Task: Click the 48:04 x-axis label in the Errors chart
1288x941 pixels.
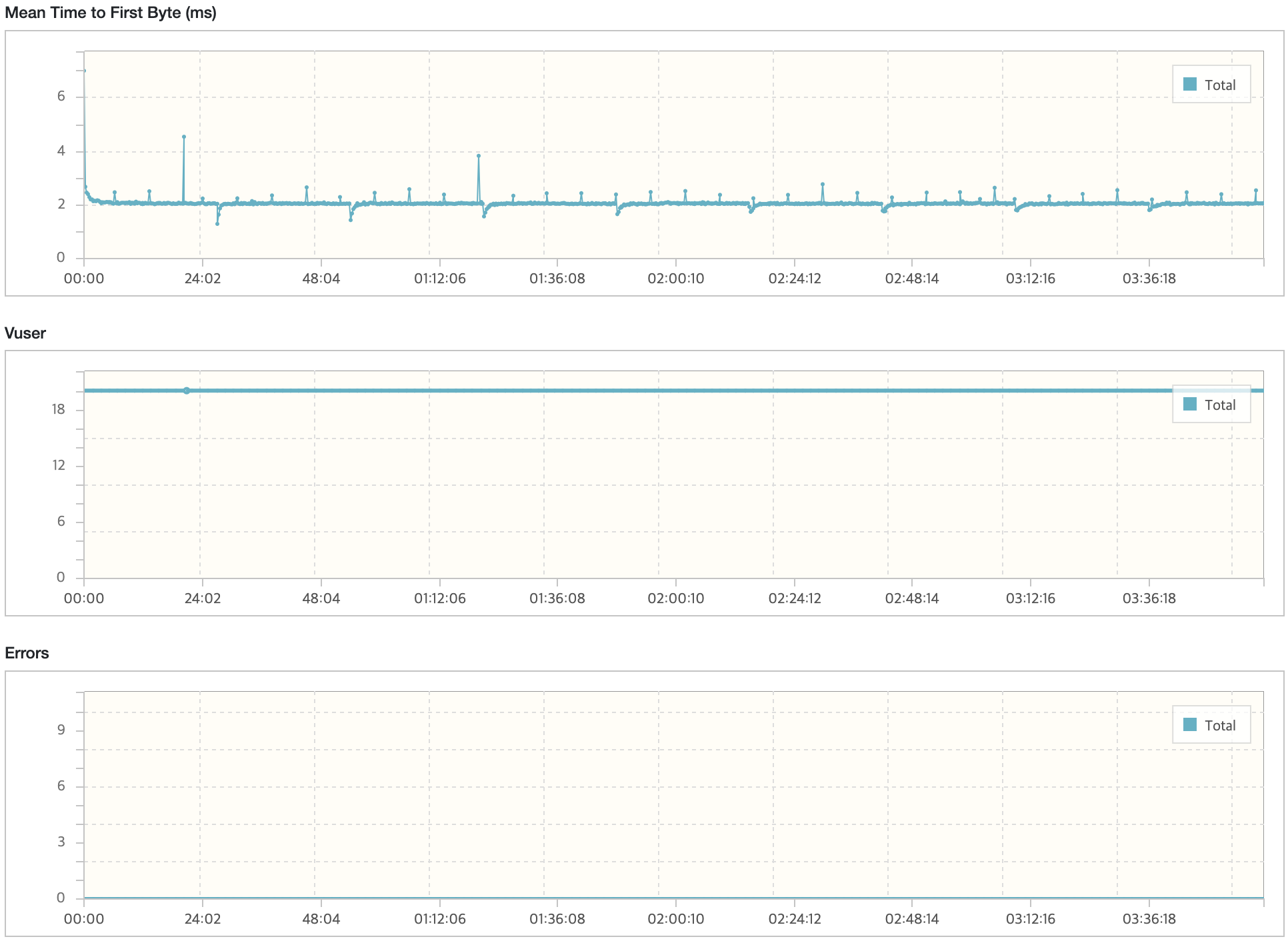Action: click(x=321, y=919)
